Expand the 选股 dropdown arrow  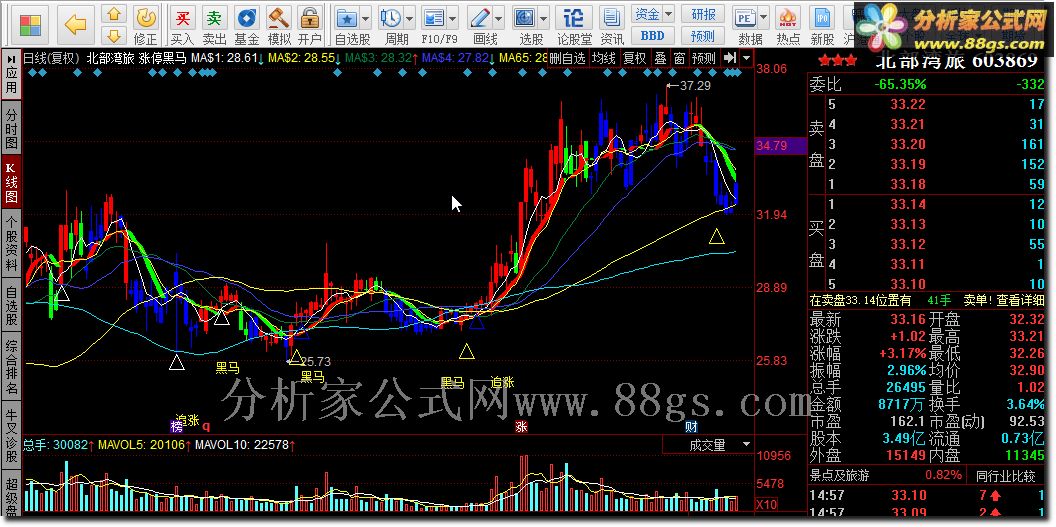tap(543, 18)
